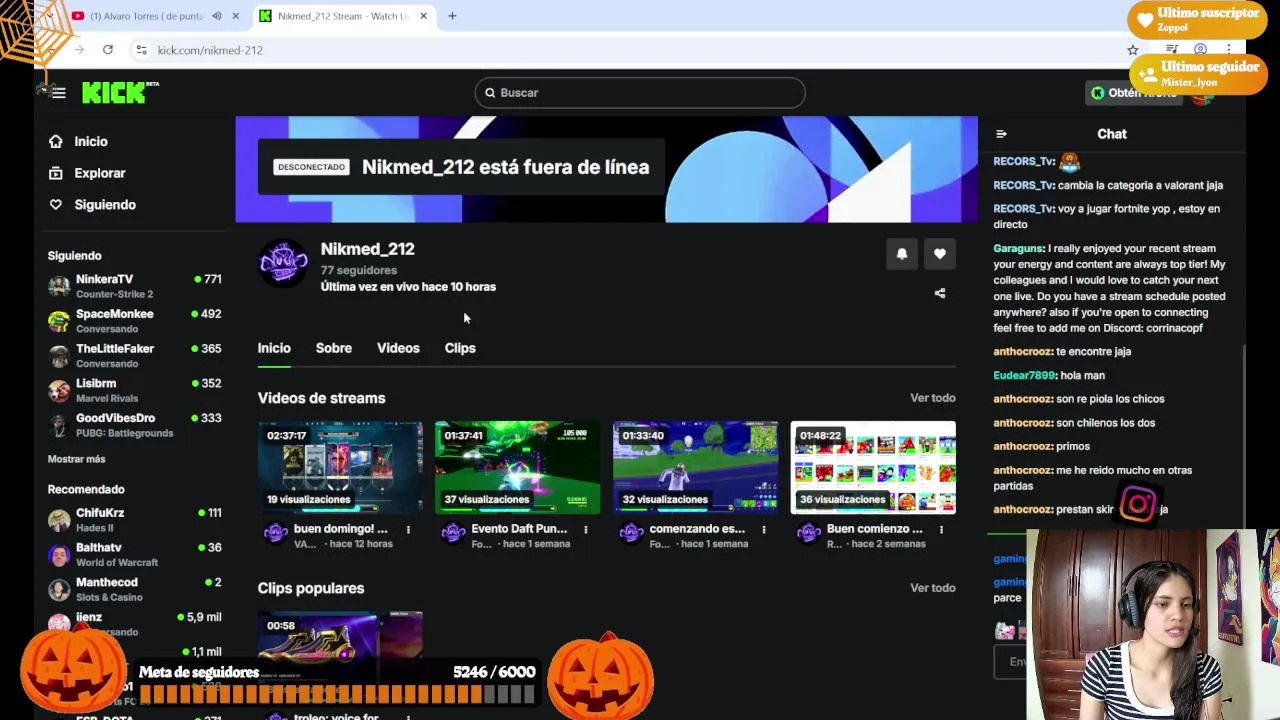
Task: Click the chat panel scrollbar
Action: (x=1243, y=436)
